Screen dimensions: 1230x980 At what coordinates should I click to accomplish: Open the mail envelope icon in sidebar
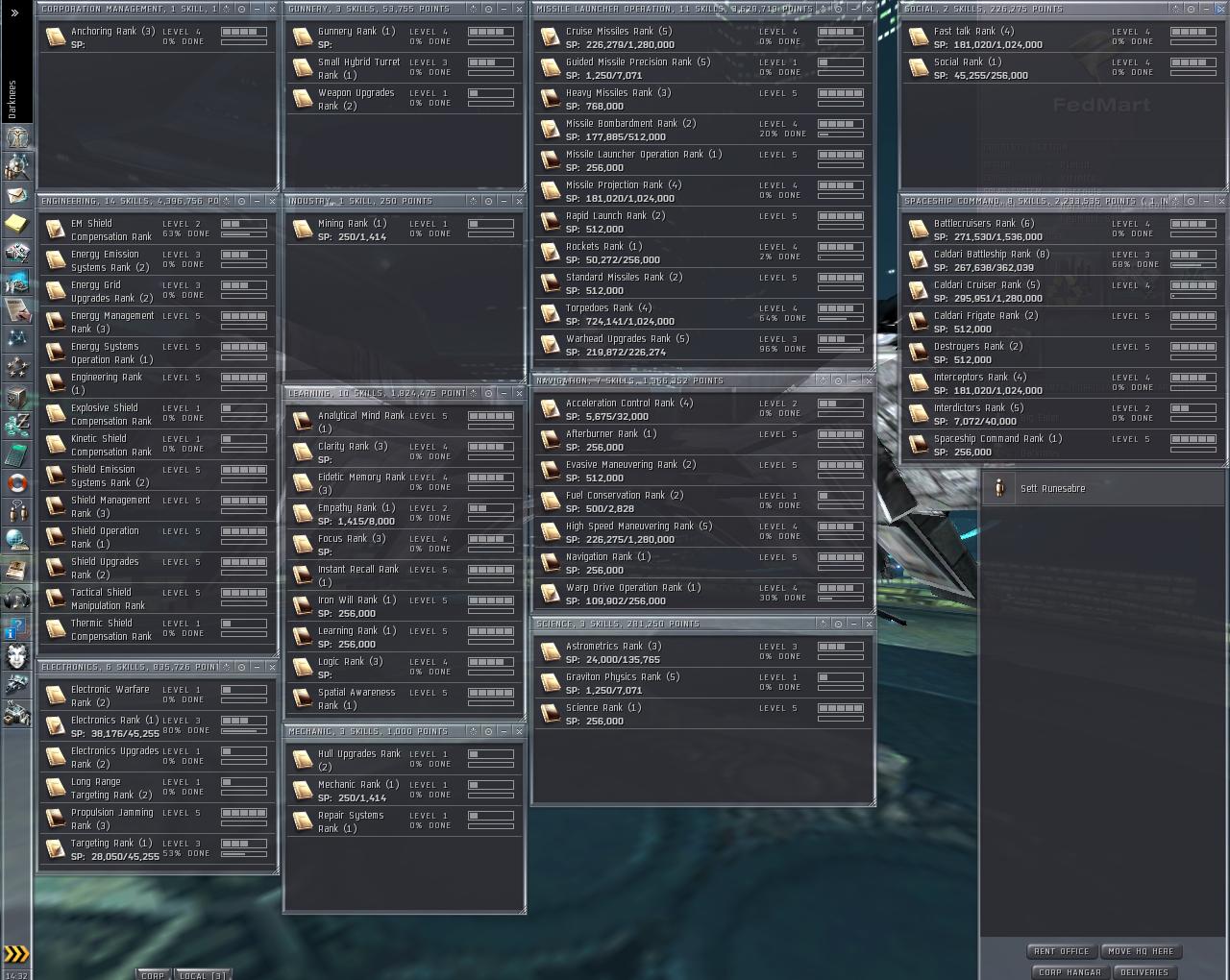(x=16, y=195)
